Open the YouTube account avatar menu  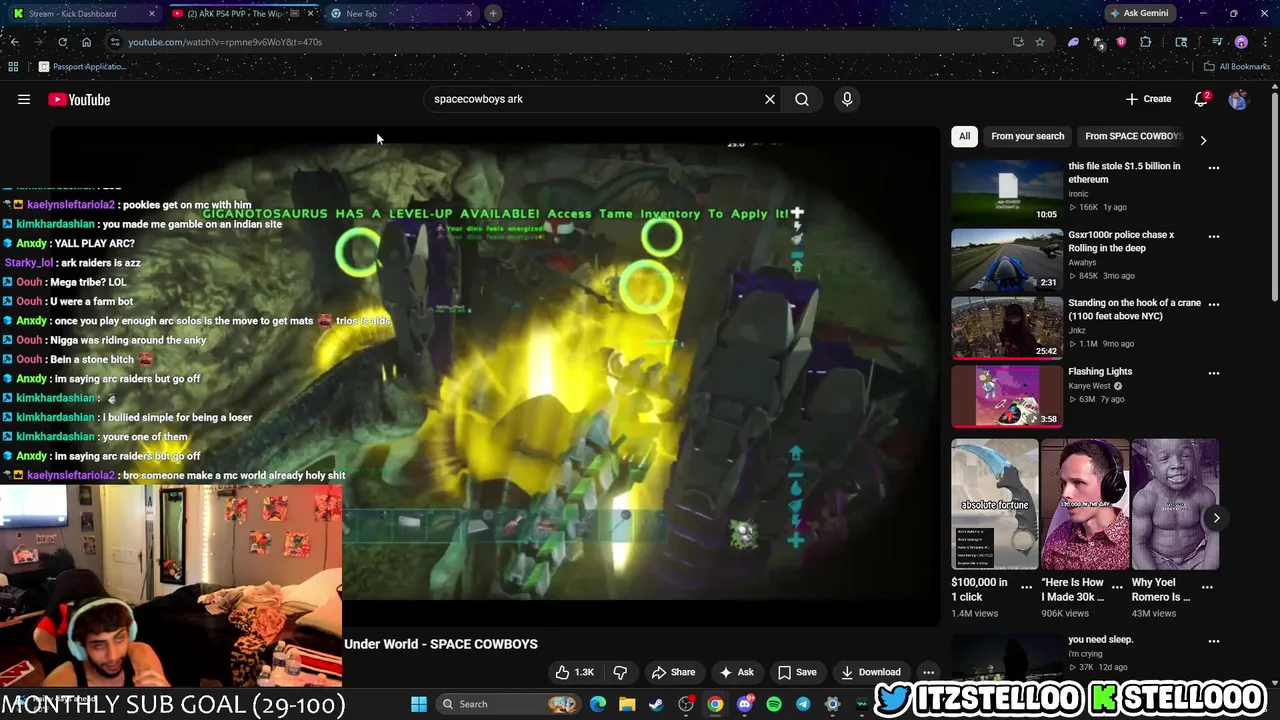[1238, 99]
